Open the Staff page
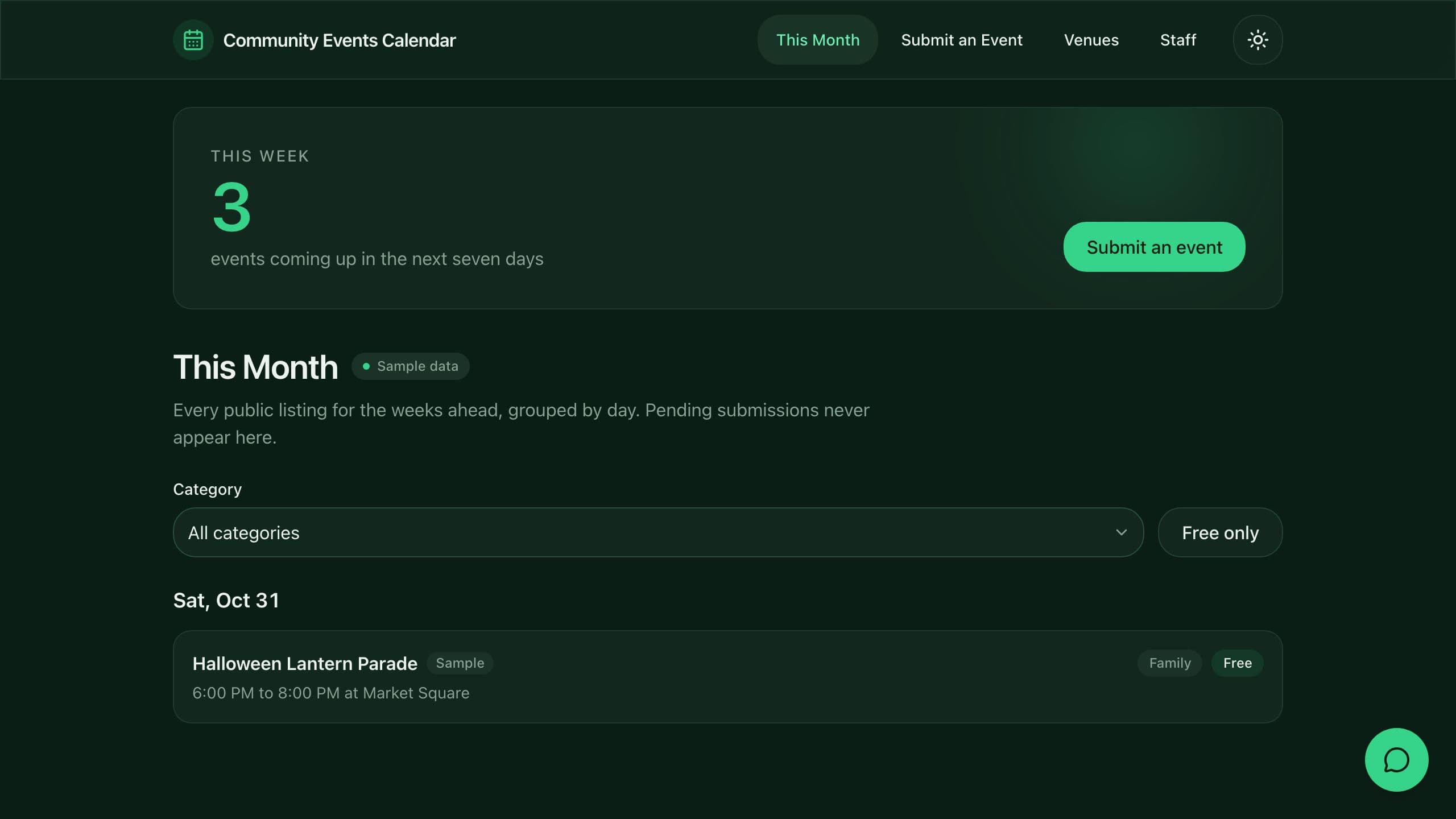The height and width of the screenshot is (819, 1456). 1178,40
